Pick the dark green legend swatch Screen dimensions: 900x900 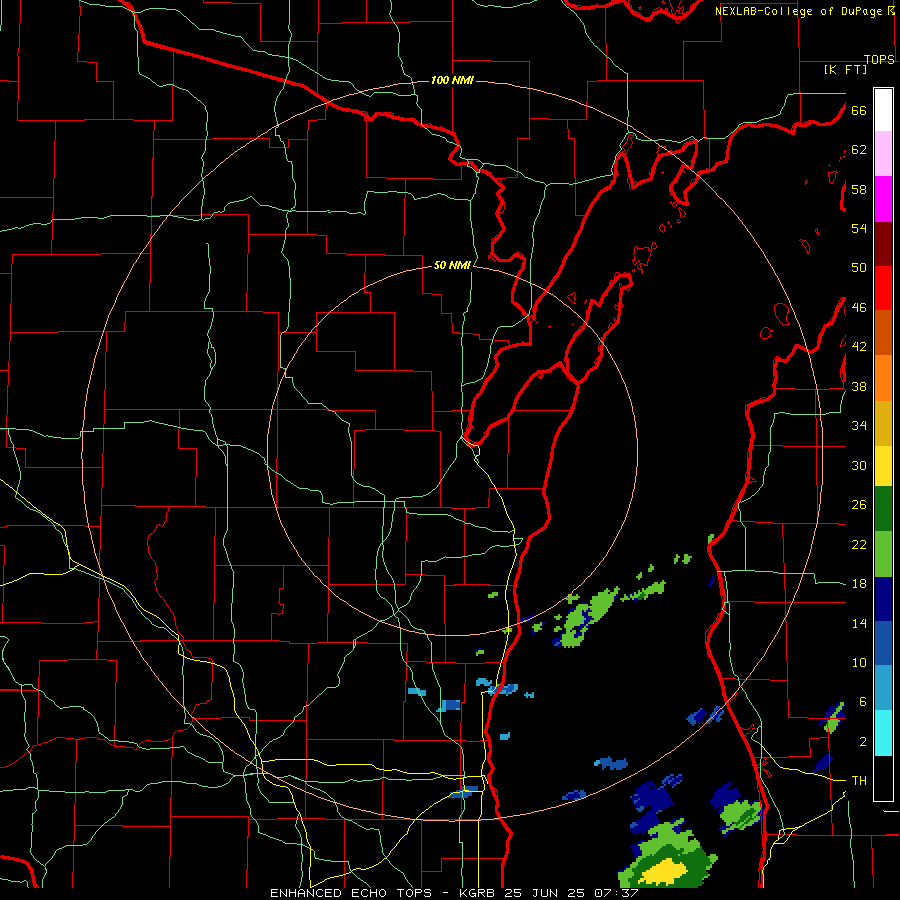point(883,509)
